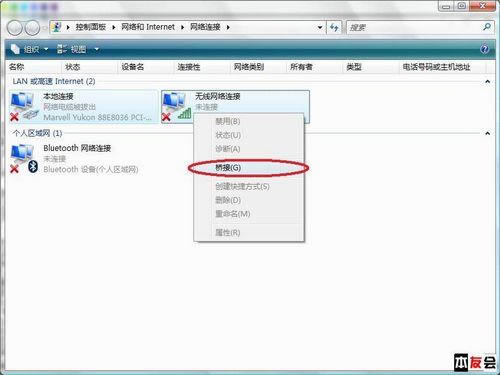Click the 个人区域网 (1) group label

[37, 133]
